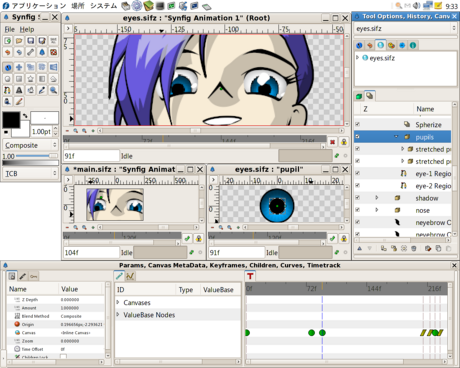Open the システム menu
Viewport: 460px width, 368px height.
point(103,6)
